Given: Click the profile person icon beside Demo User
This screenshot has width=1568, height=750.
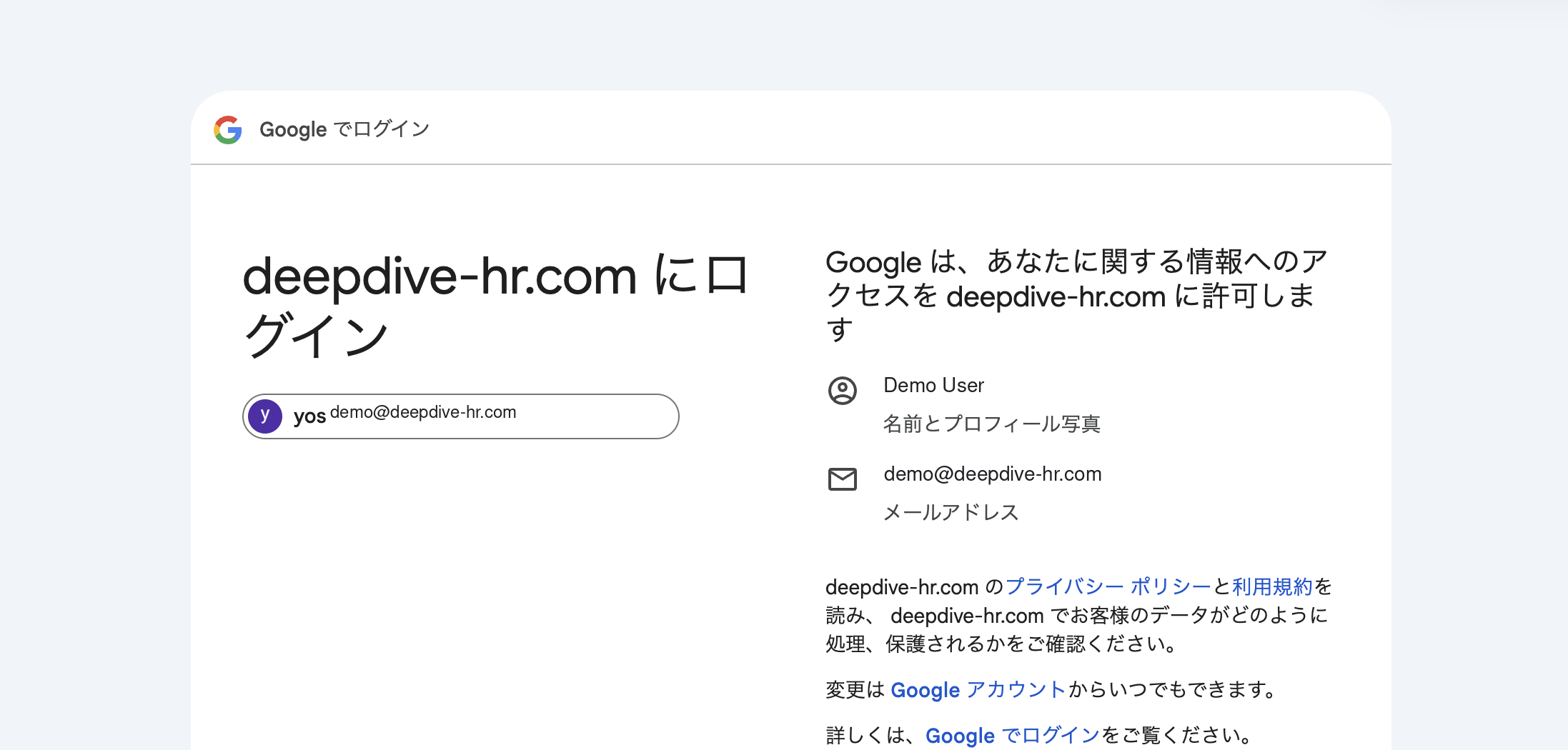Looking at the screenshot, I should point(843,391).
